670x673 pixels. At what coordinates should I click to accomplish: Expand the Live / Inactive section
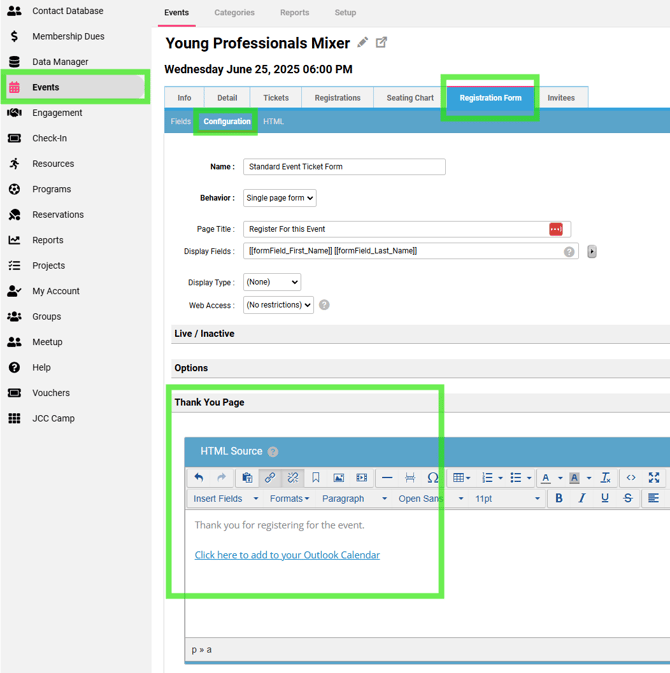pos(205,334)
